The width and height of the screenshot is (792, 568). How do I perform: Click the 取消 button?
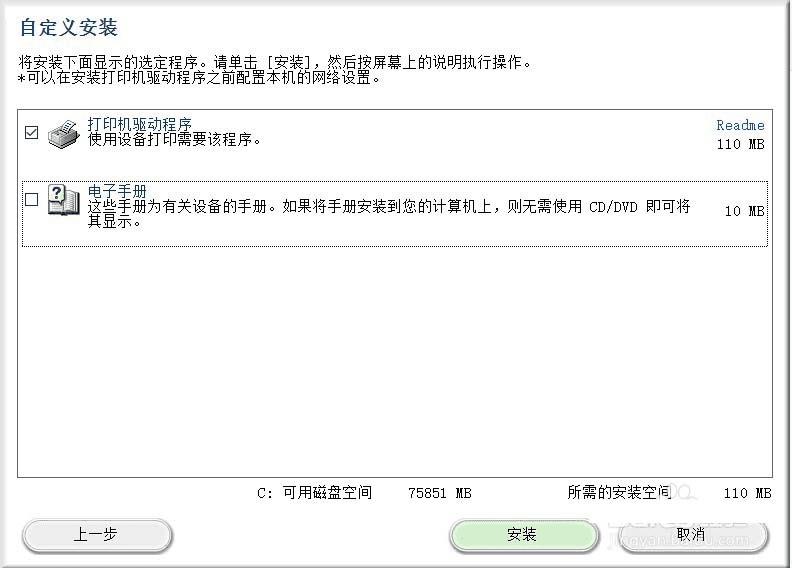(692, 535)
